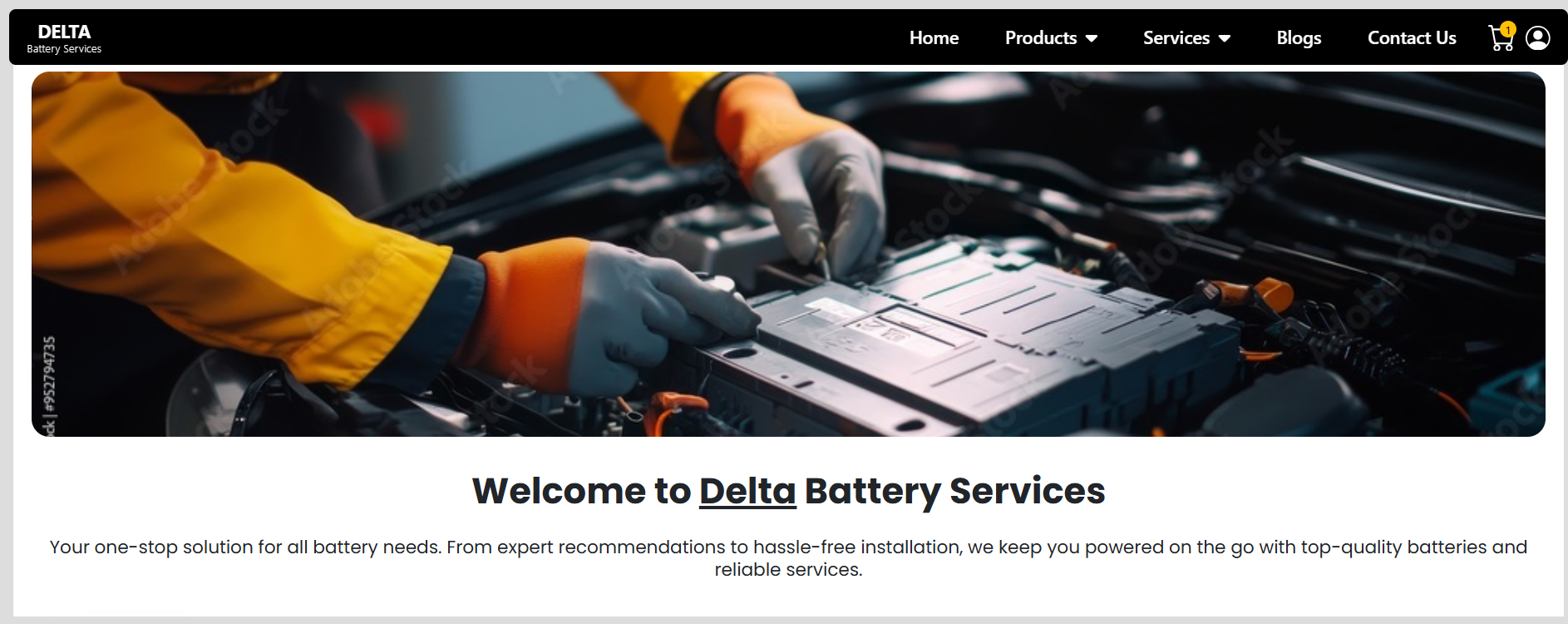Open the Contact Us page
Screen dimensions: 1568x624
1412,37
